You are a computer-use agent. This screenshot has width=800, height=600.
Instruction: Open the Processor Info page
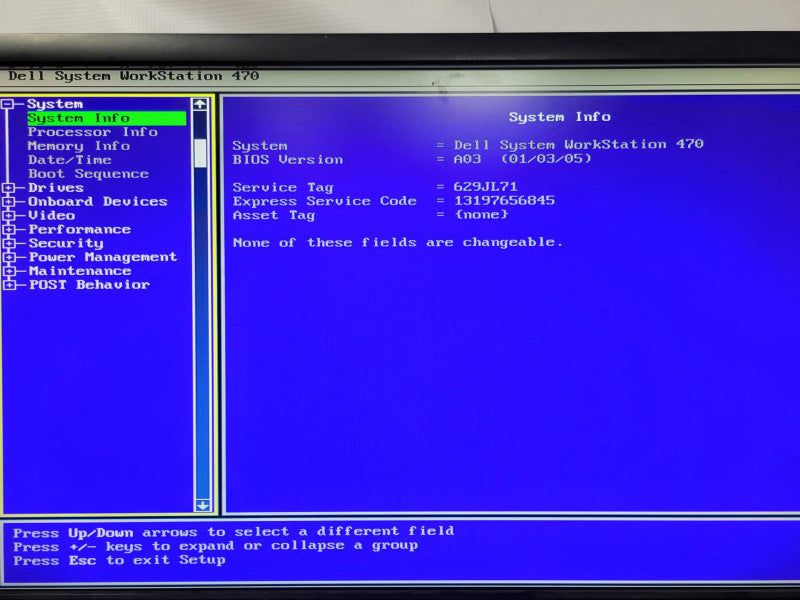[x=93, y=132]
